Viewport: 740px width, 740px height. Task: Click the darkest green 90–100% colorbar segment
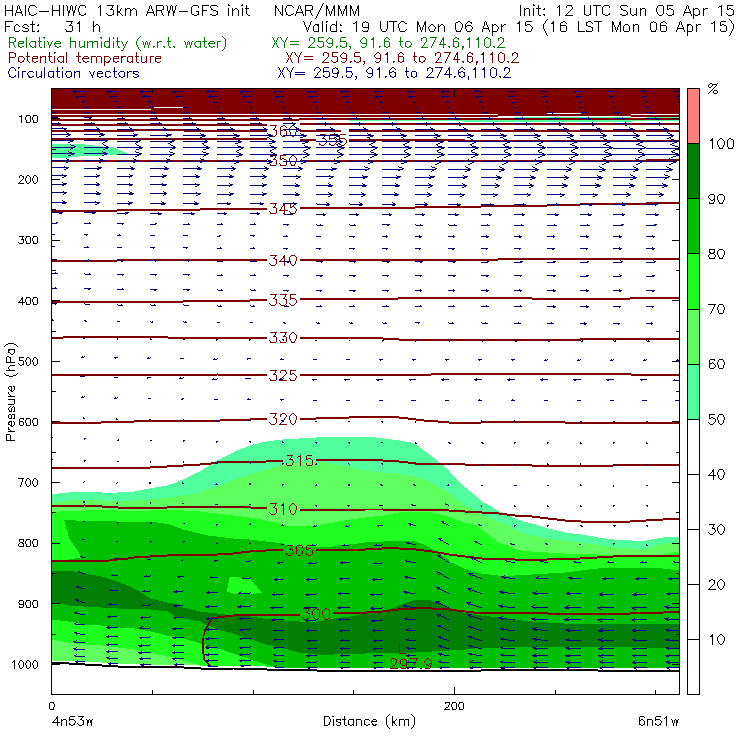(x=693, y=171)
